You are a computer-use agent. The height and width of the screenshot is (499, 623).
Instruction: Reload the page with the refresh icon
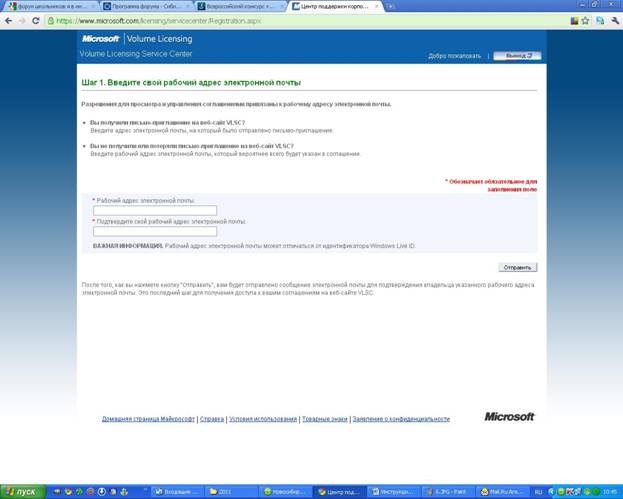(x=36, y=21)
